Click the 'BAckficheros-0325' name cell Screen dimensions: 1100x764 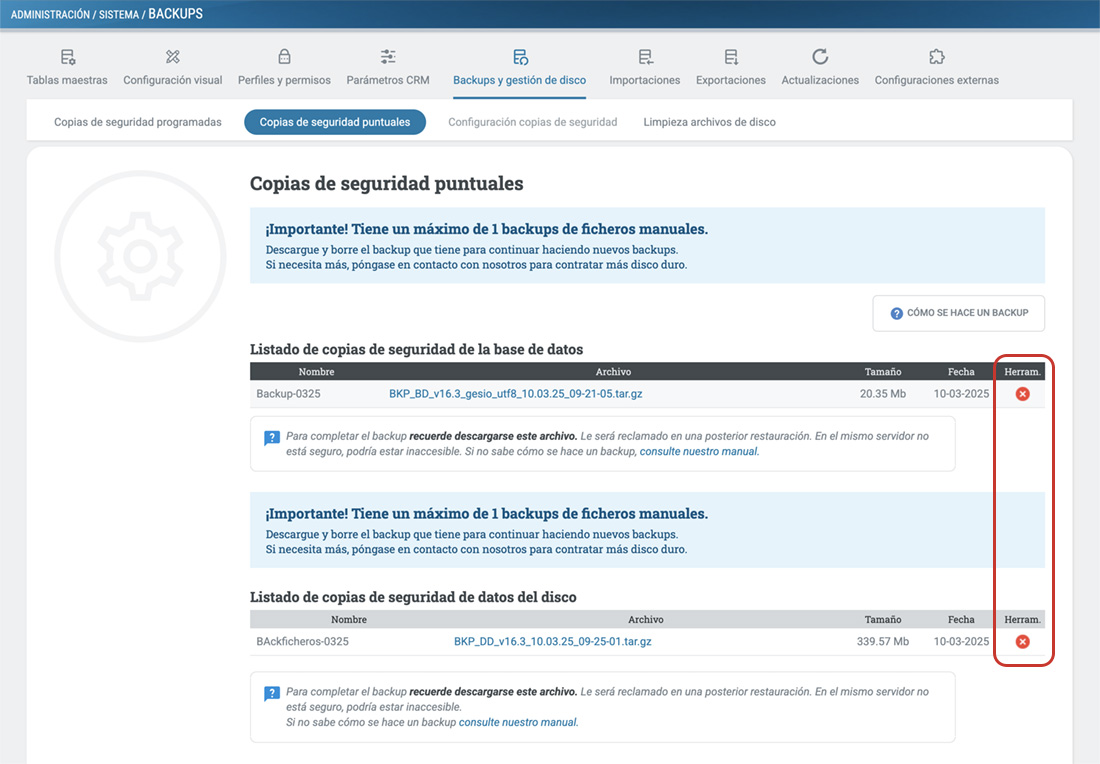[x=302, y=641]
